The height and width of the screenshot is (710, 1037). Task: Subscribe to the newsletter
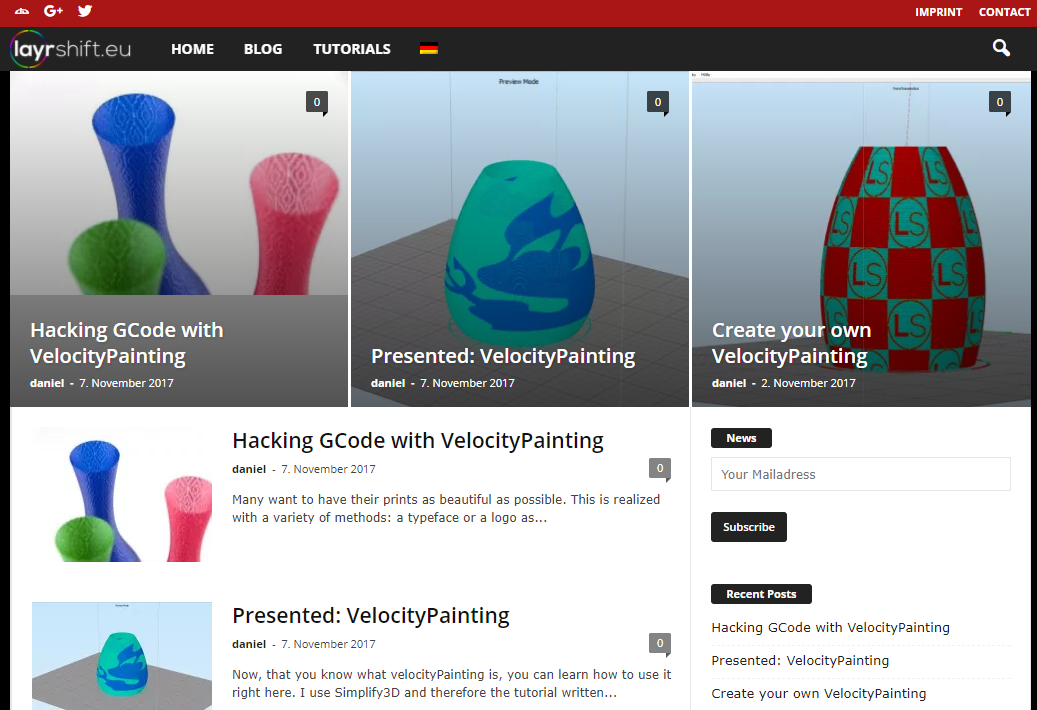tap(749, 527)
